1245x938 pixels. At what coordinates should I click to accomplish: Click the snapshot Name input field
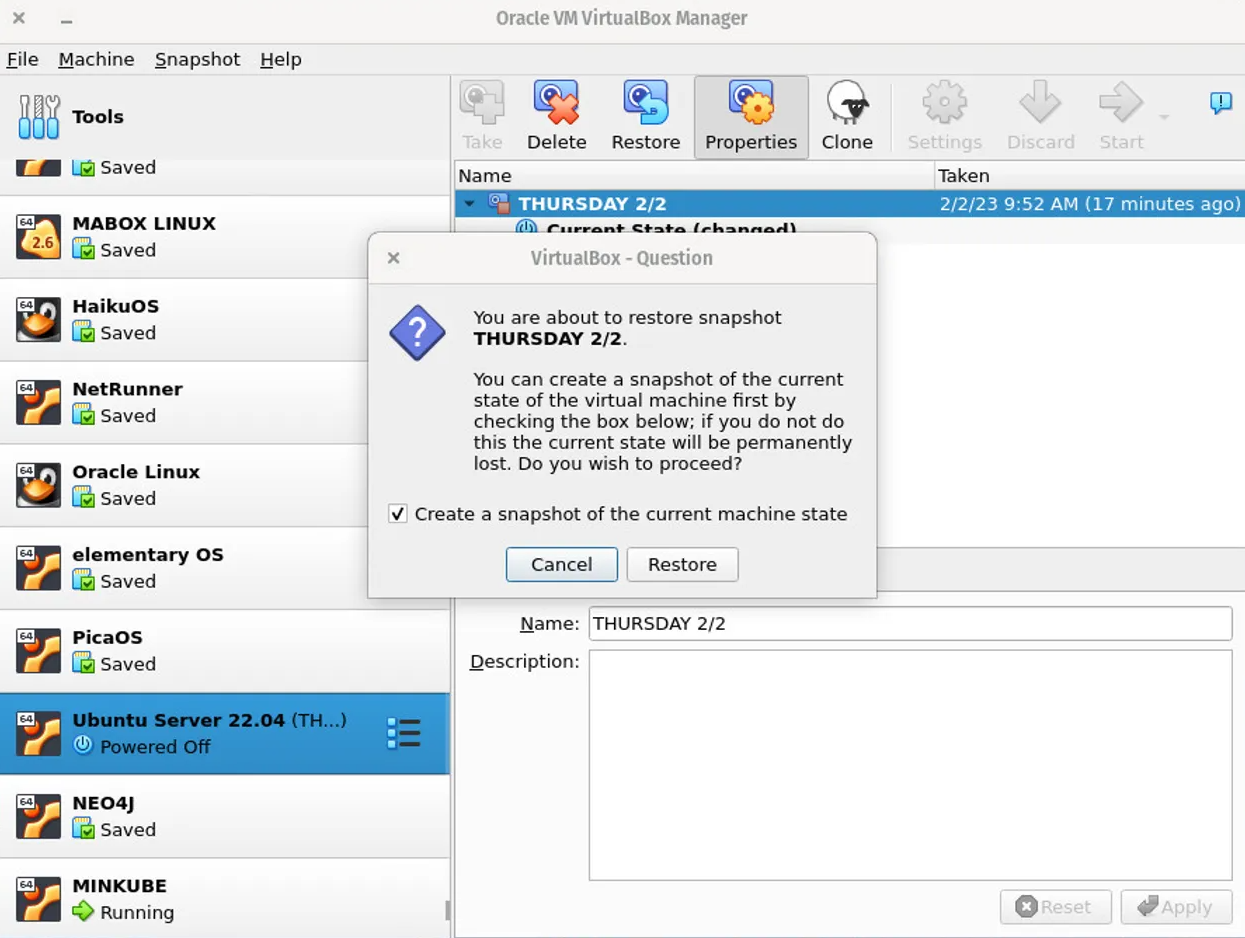point(910,623)
